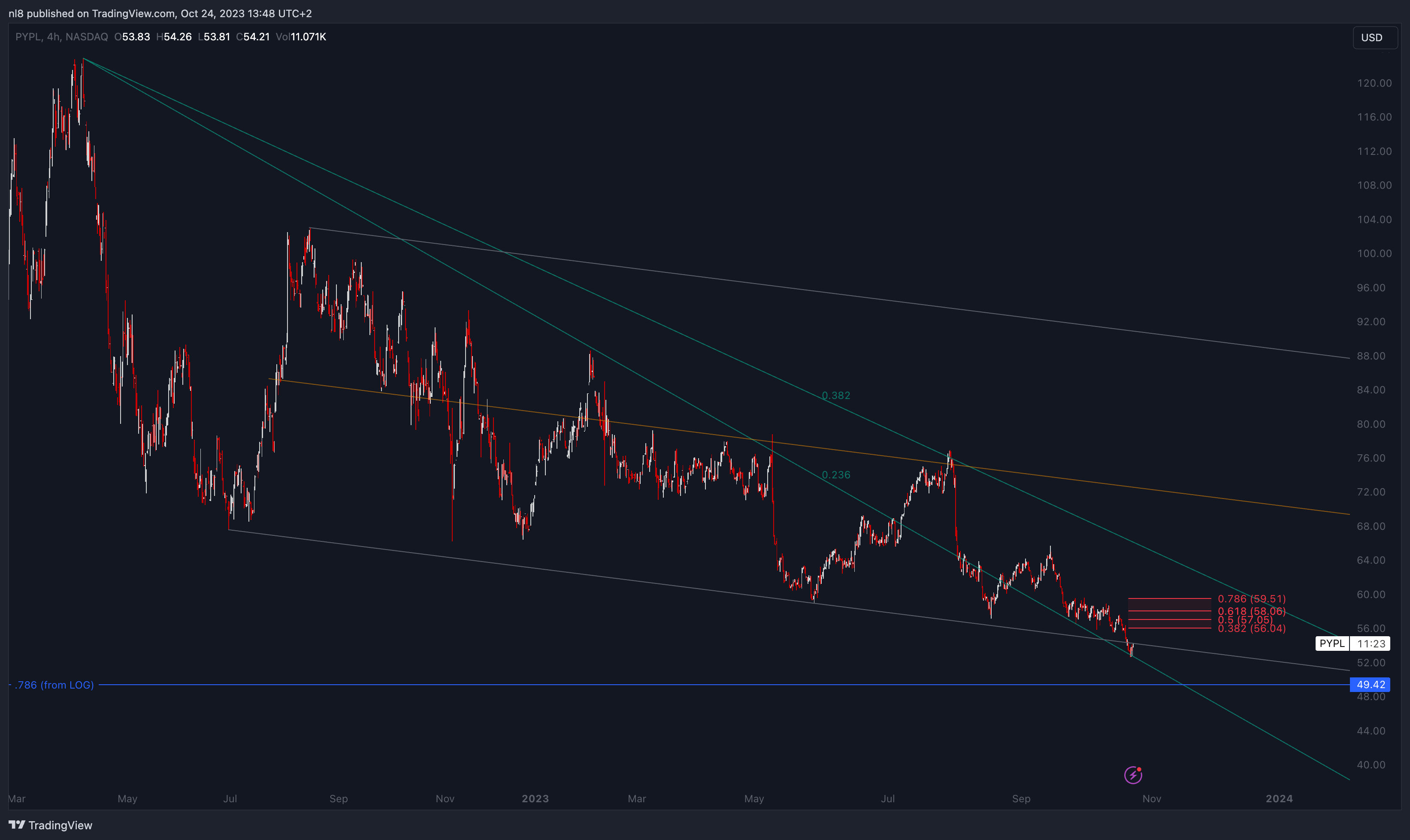Click the Nov label beside 2024

(x=1151, y=798)
